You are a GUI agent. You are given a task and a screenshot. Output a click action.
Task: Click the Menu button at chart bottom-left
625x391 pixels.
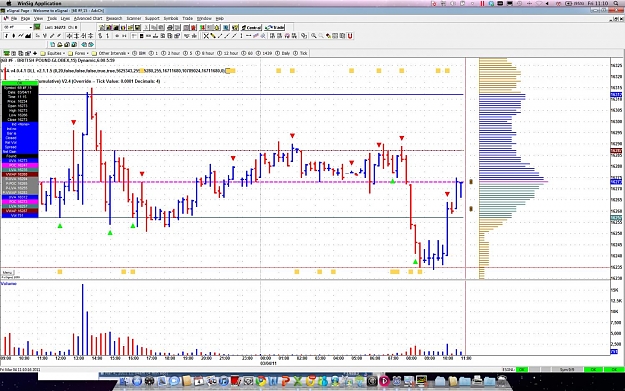click(x=7, y=273)
